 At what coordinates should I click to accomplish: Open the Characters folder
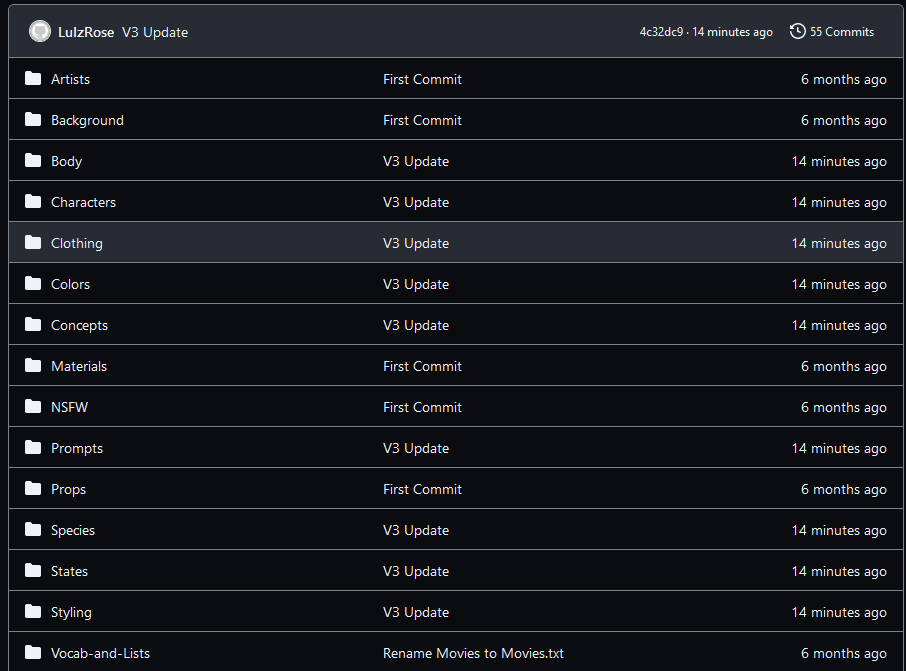click(83, 202)
